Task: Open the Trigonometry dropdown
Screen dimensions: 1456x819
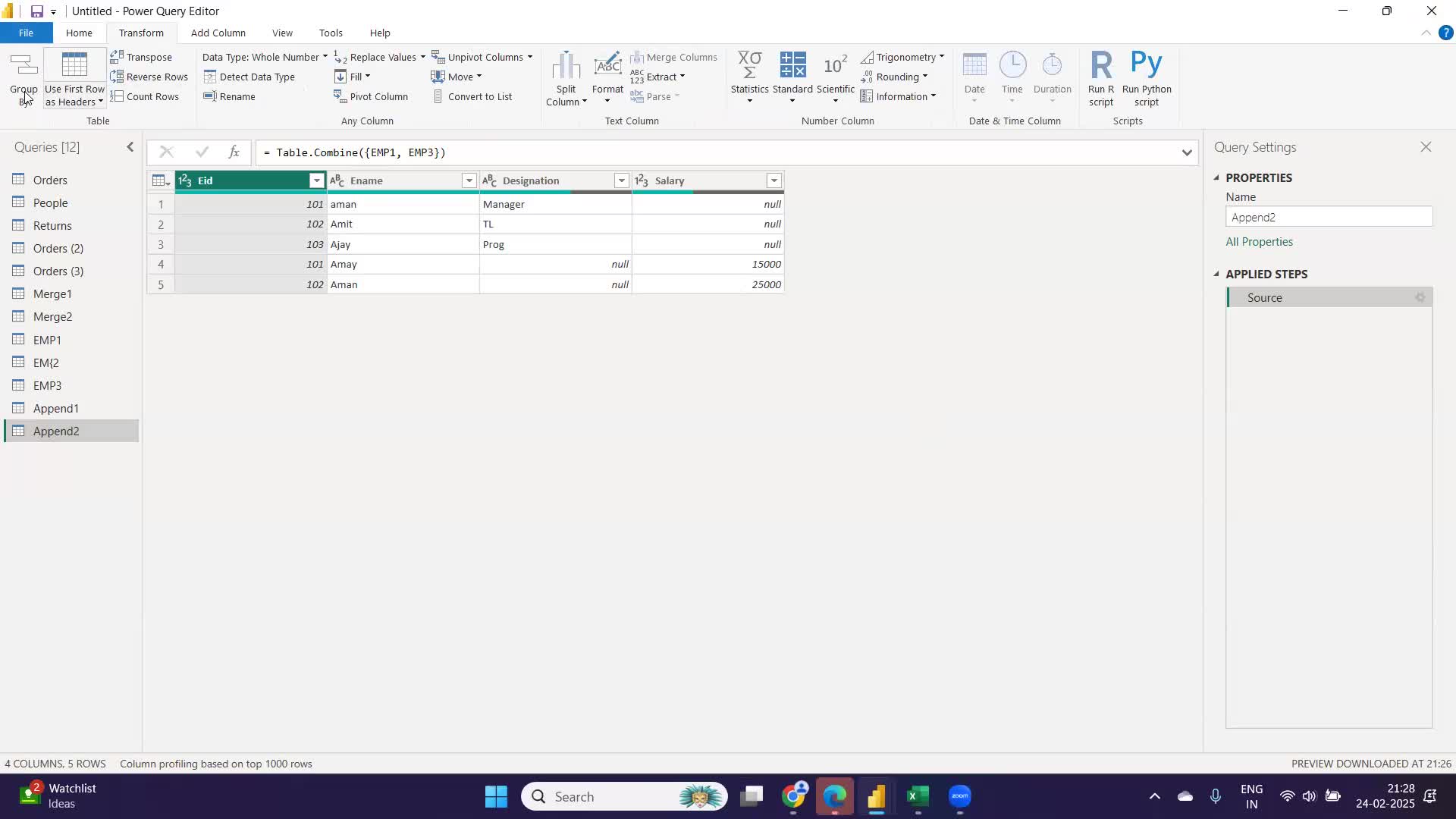Action: 902,57
